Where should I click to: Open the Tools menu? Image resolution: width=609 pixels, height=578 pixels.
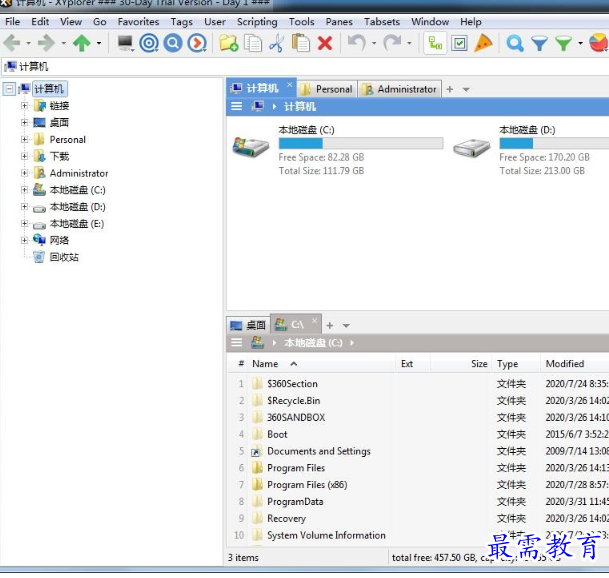pyautogui.click(x=301, y=22)
